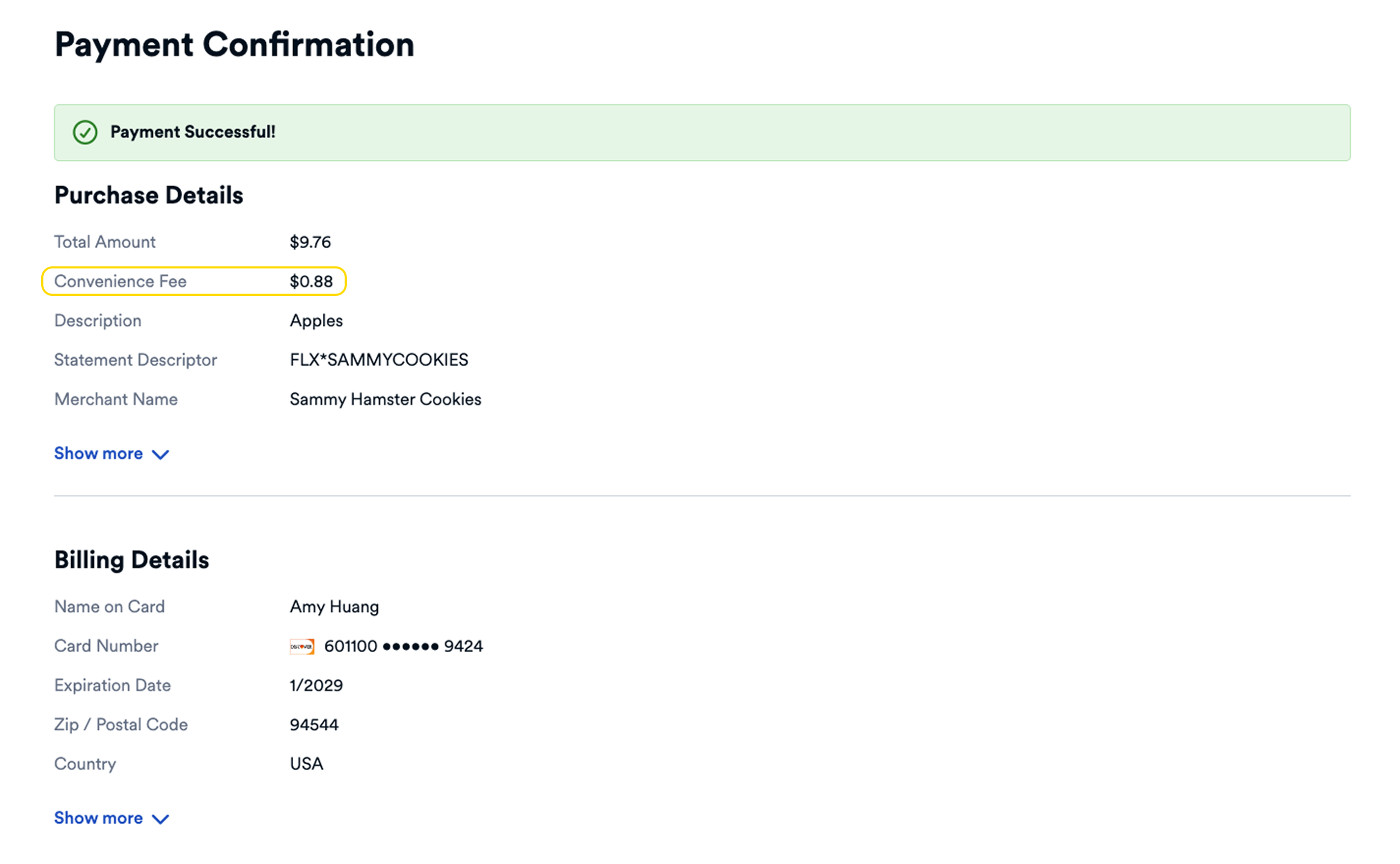Click the Statement Descriptor label
This screenshot has width=1400, height=864.
point(135,360)
